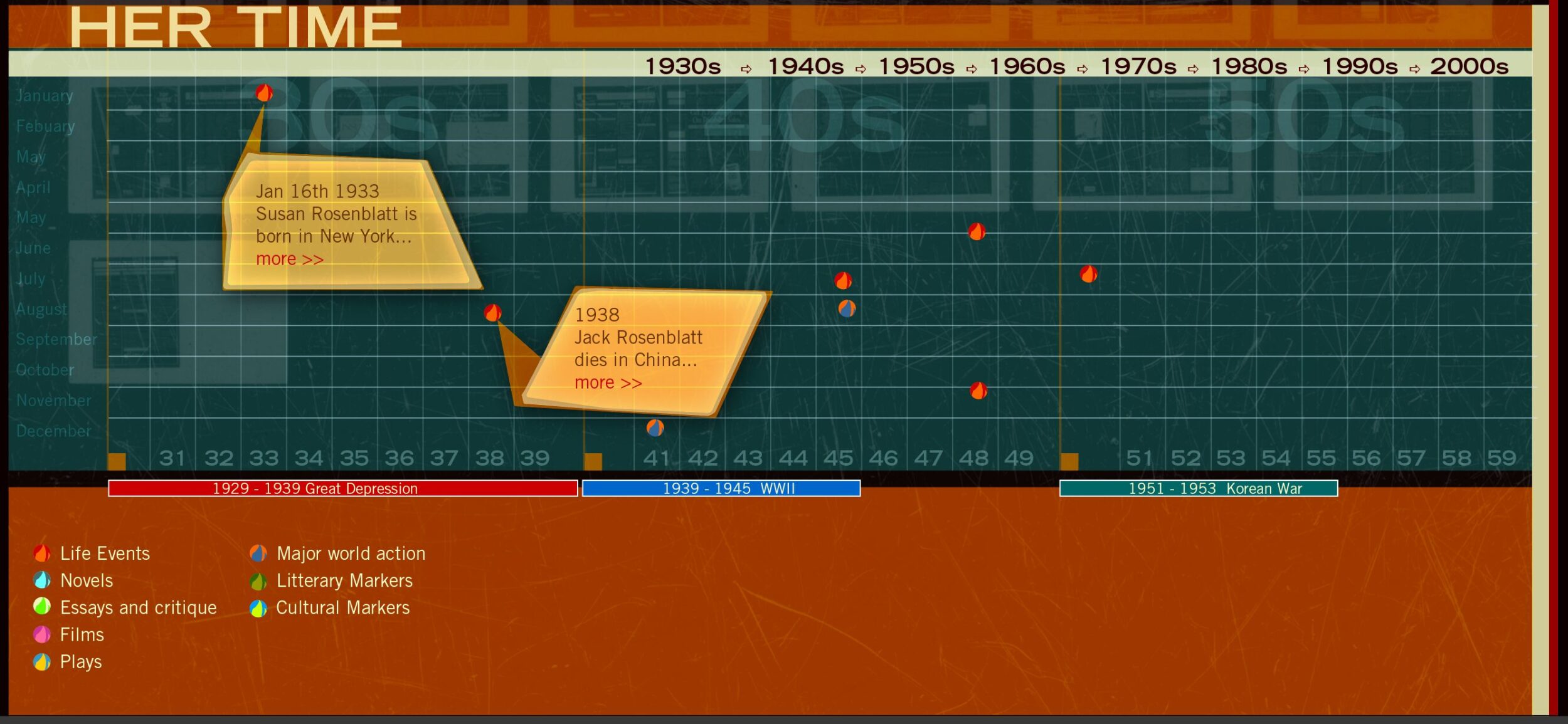Select the red Great Depression era bar
Viewport: 1568px width, 724px height.
342,488
